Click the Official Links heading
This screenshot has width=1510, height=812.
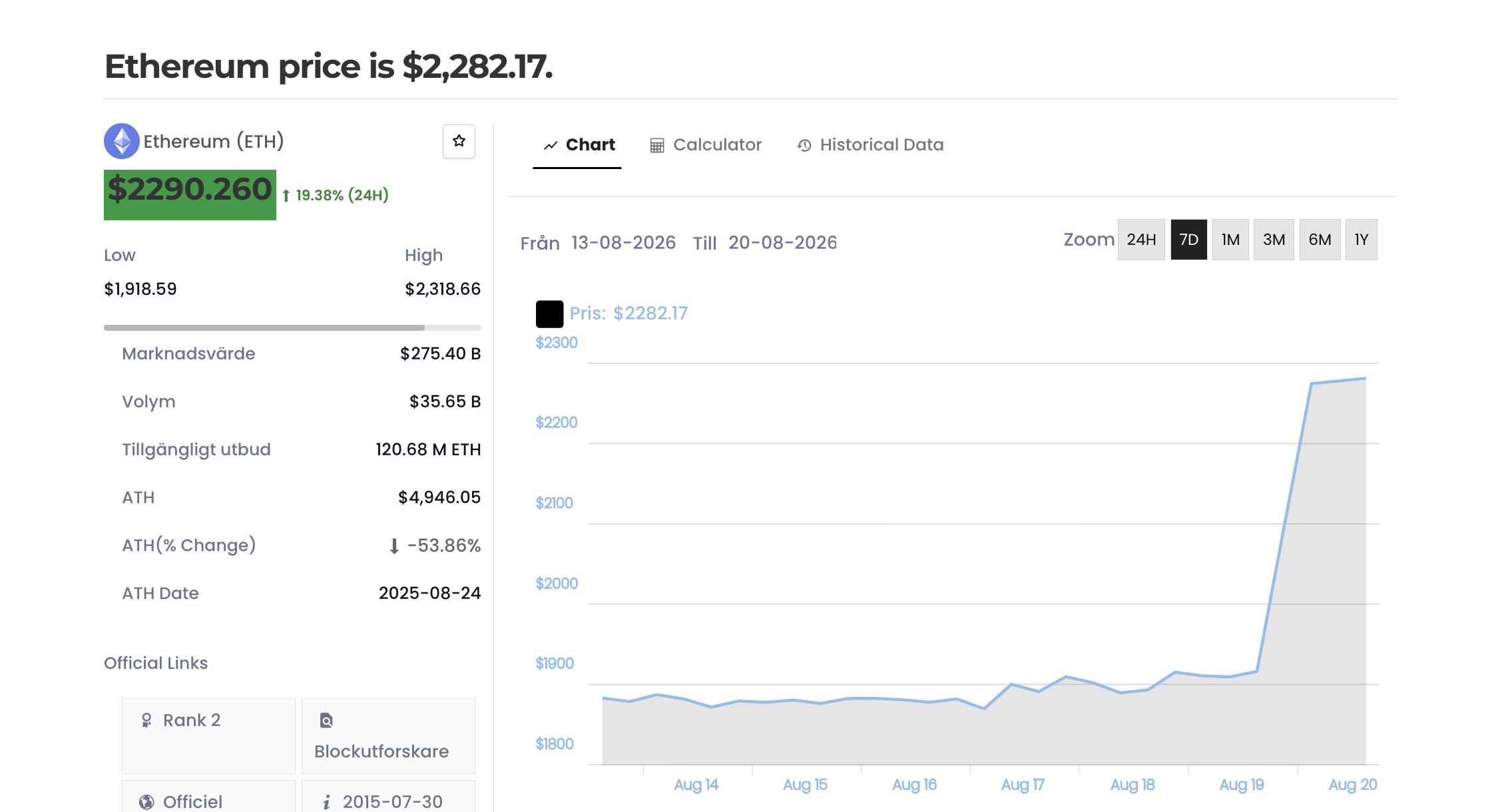(x=156, y=663)
